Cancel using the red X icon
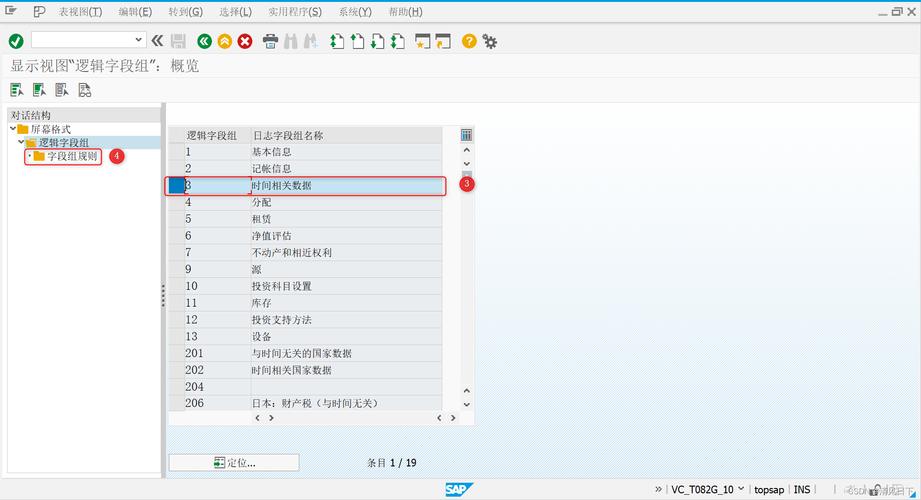Viewport: 921px width, 500px height. 245,41
